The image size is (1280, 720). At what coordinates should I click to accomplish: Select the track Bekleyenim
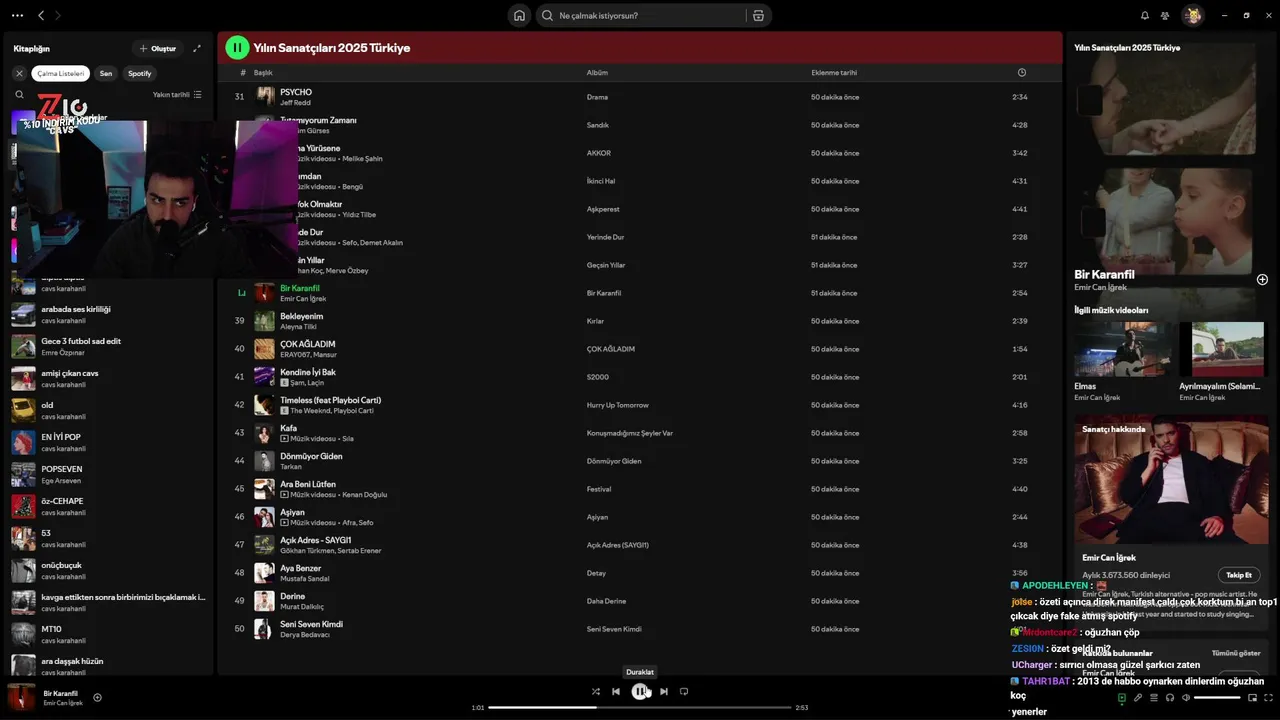pyautogui.click(x=639, y=321)
